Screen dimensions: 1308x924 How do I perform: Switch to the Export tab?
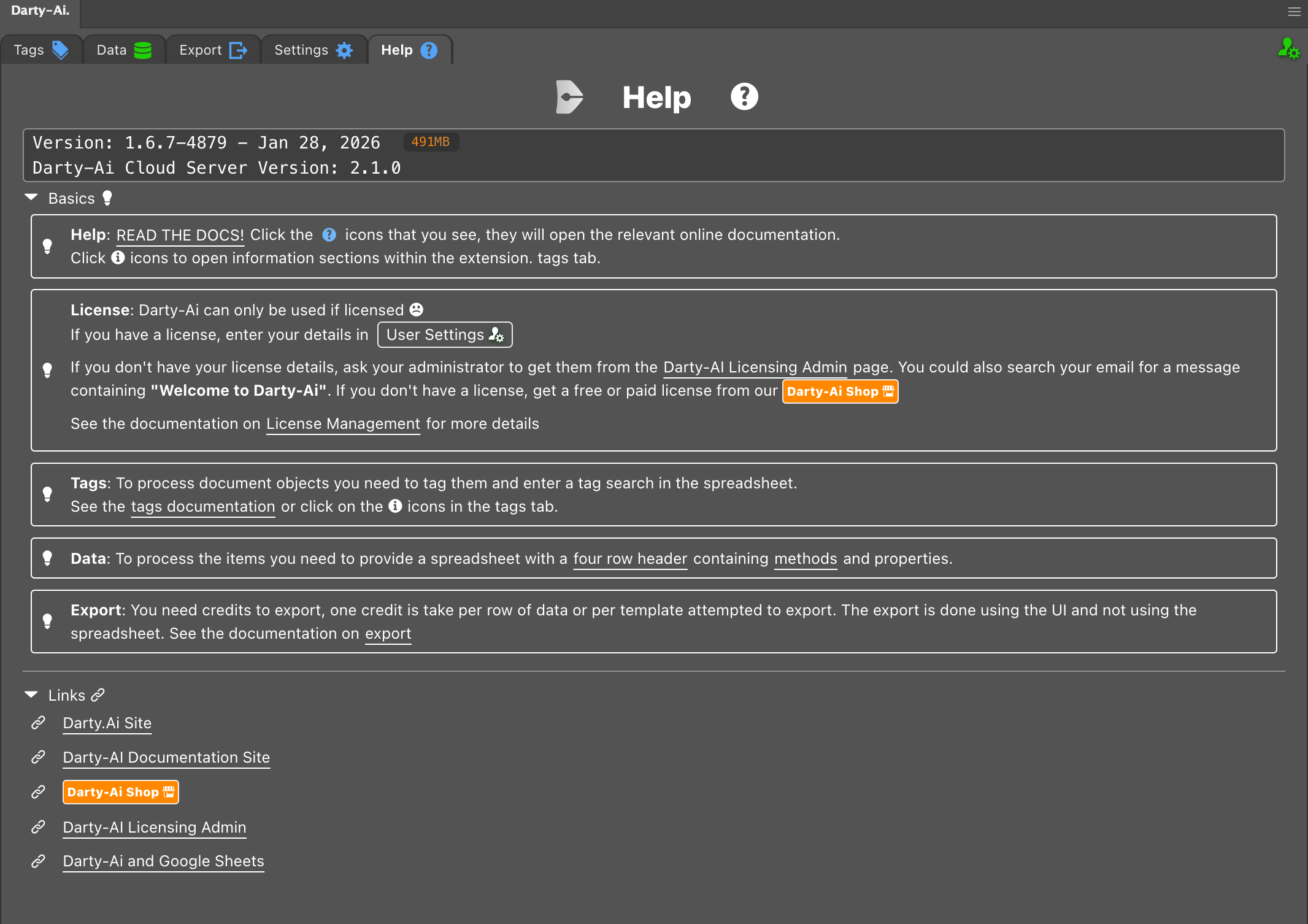pyautogui.click(x=212, y=50)
